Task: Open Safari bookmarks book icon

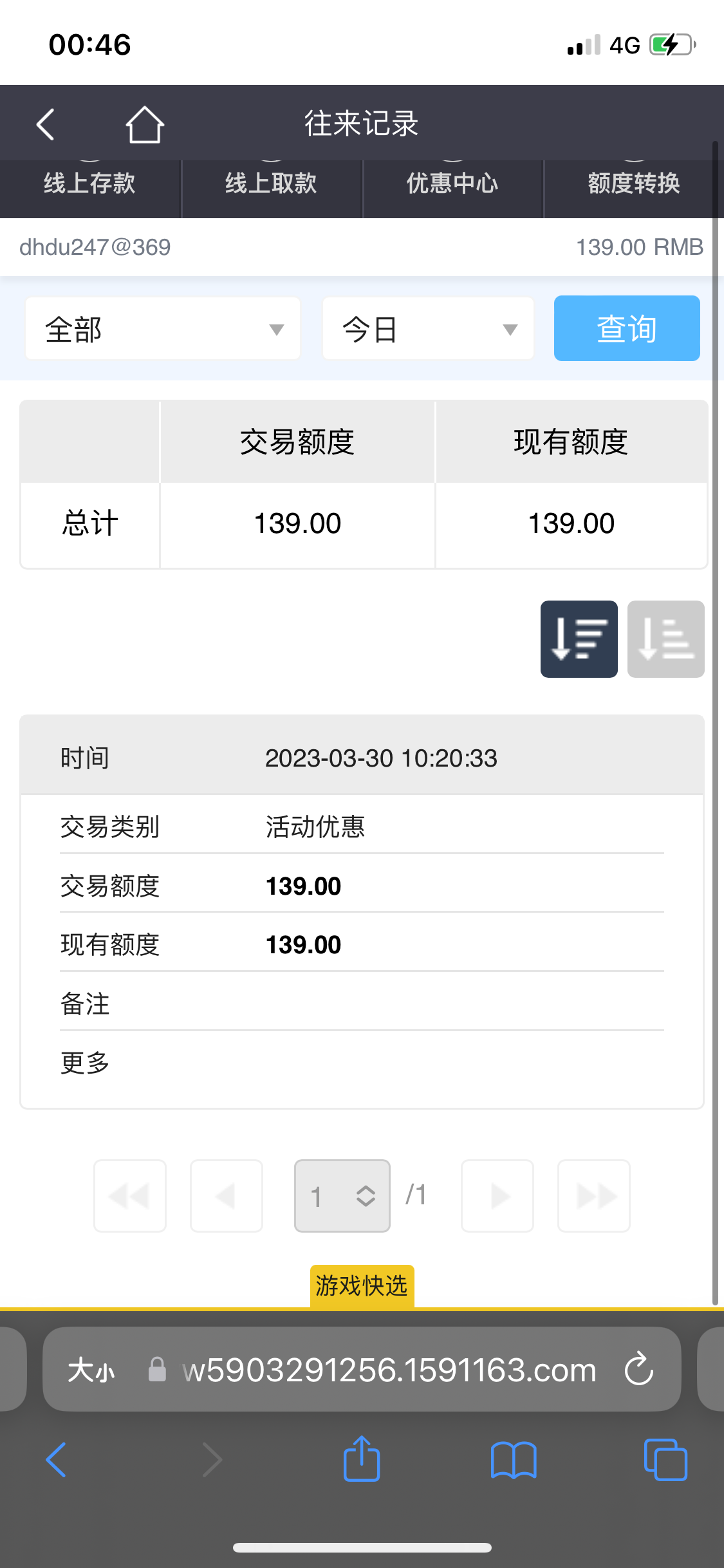Action: [513, 1459]
